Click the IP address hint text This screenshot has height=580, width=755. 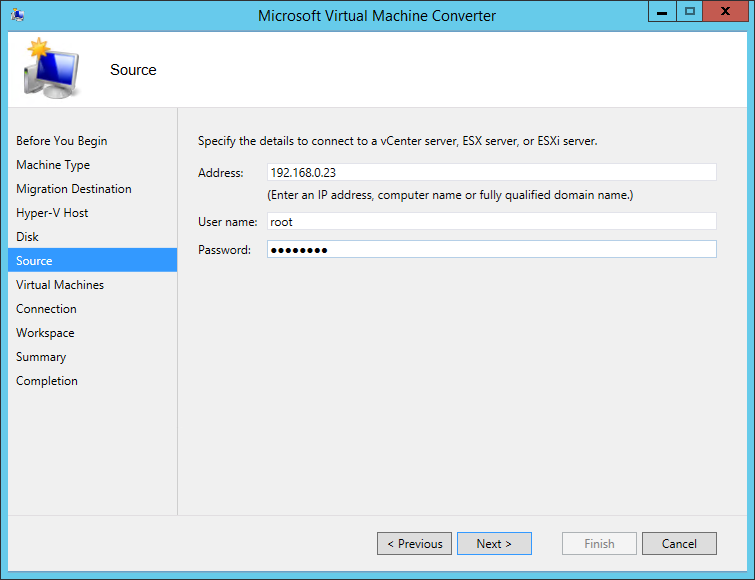450,195
